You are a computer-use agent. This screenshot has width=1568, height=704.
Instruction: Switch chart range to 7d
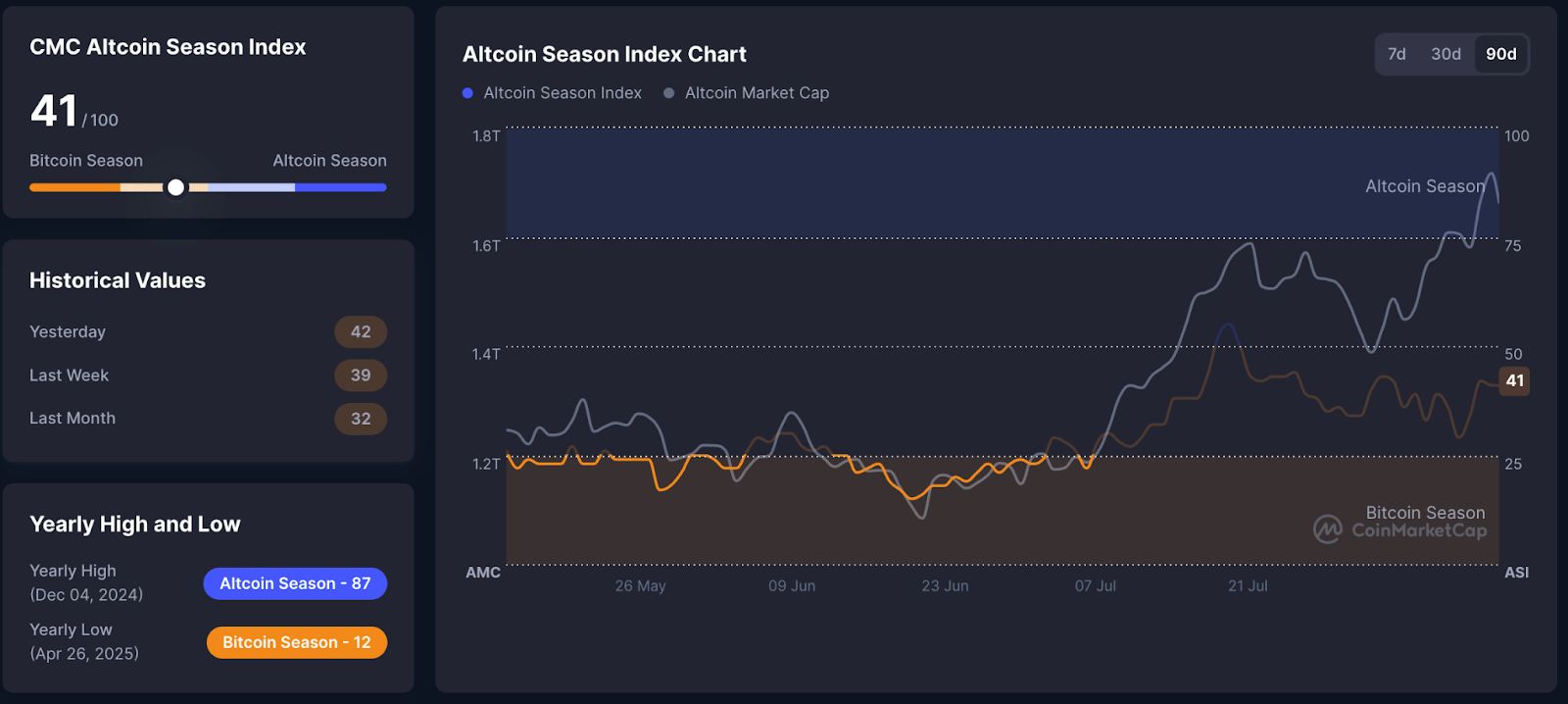1396,54
